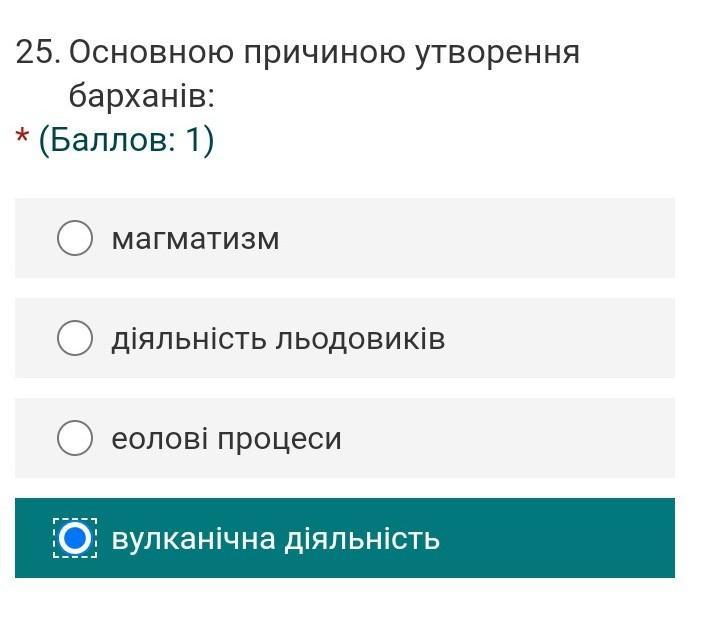The width and height of the screenshot is (705, 632).
Task: Click the "вулканічна діяльність" label text
Action: tap(276, 538)
